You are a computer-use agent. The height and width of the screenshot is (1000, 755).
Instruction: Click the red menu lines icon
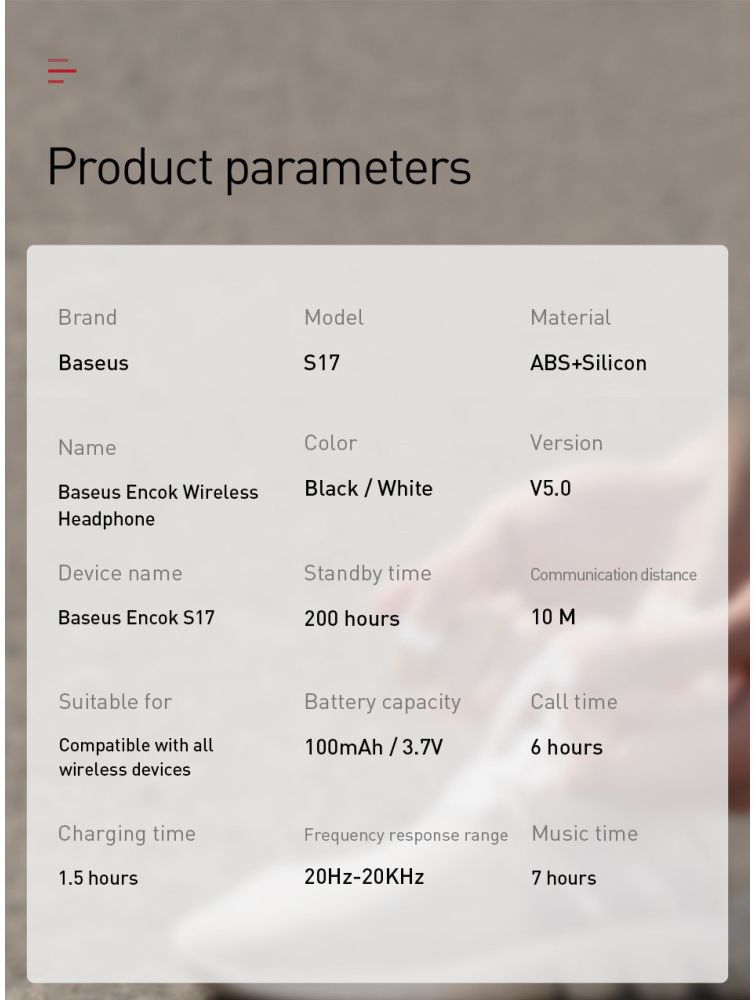62,71
